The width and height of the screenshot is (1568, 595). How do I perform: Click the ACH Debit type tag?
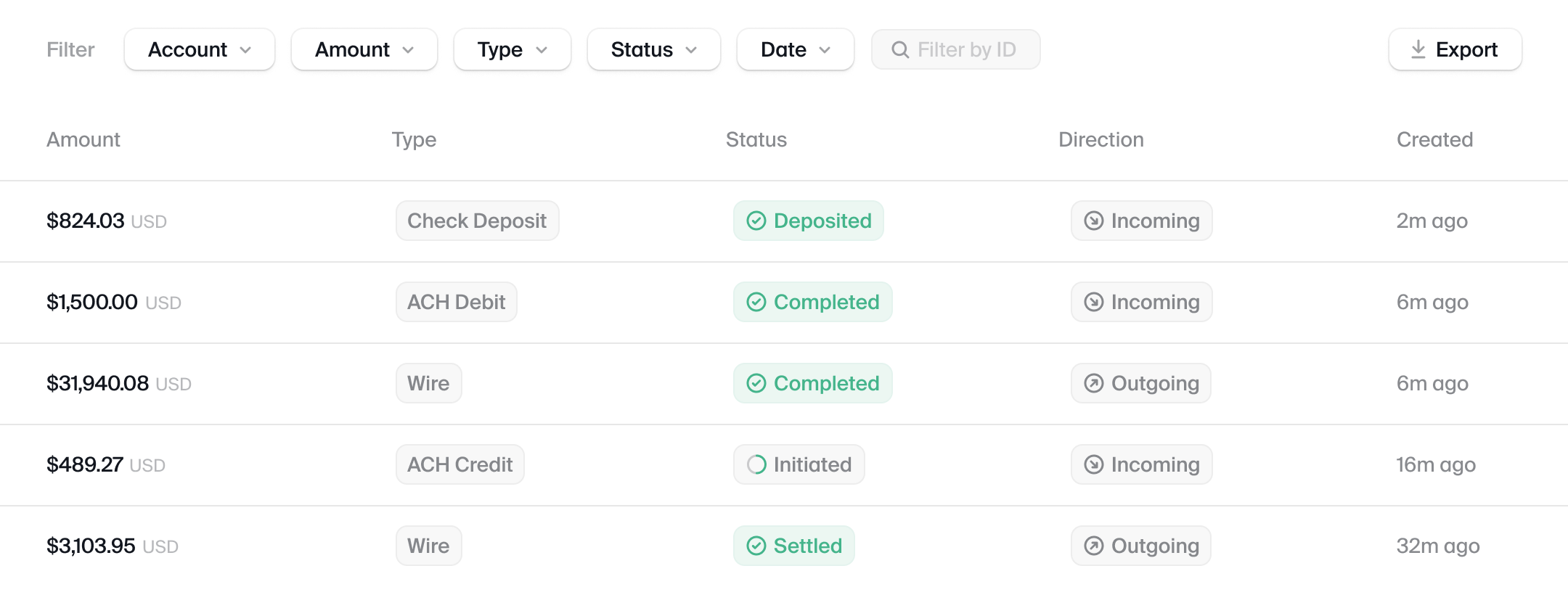point(457,302)
